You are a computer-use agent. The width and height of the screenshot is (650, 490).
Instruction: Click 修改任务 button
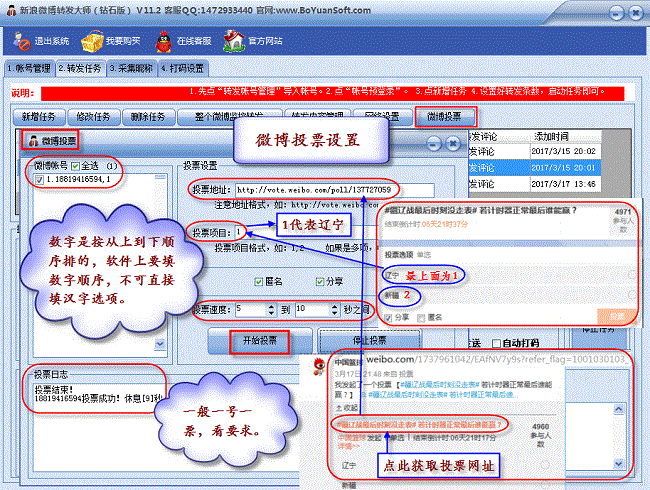pos(93,117)
